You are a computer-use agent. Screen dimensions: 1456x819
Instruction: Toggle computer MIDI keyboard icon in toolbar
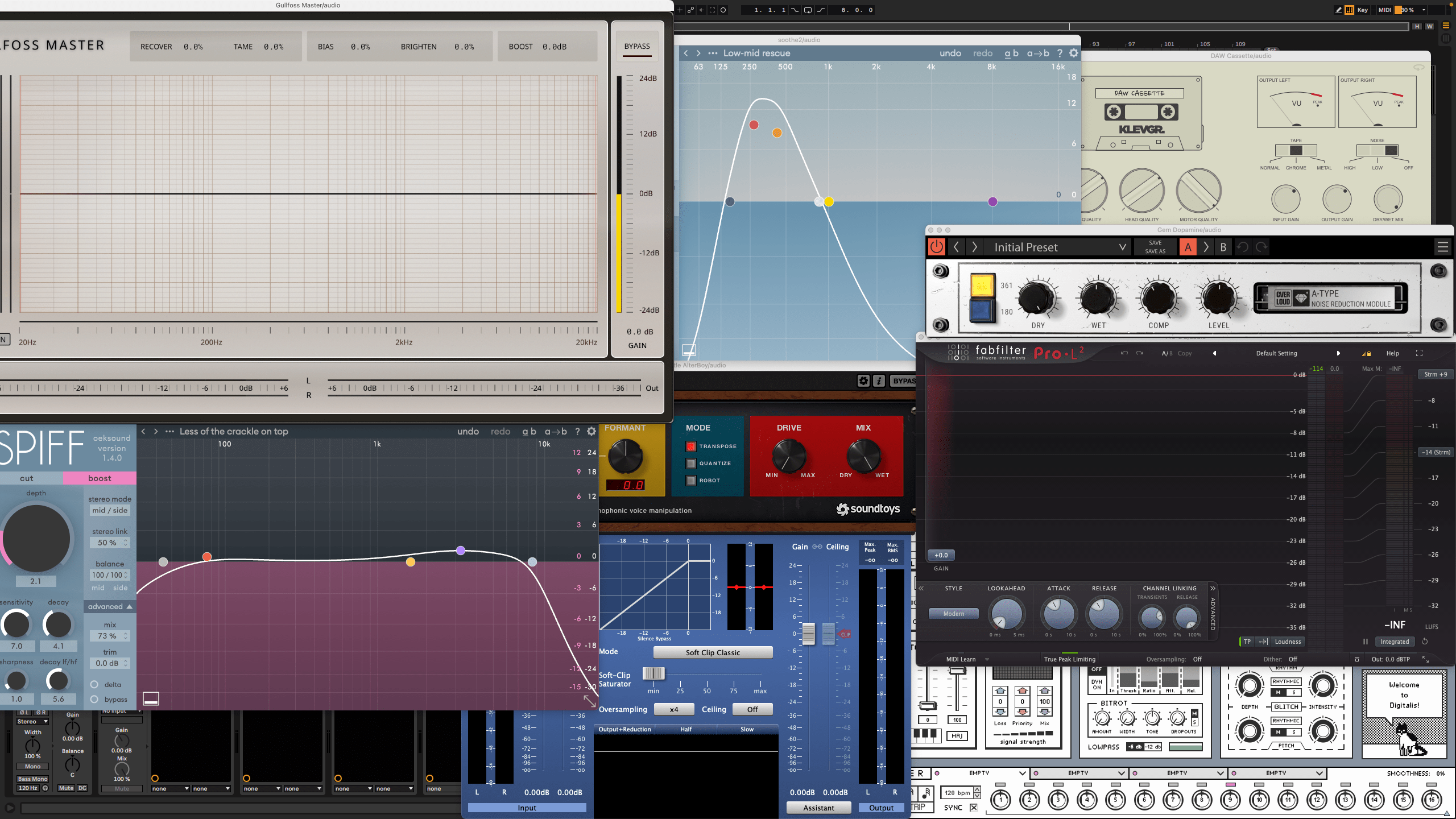(x=1349, y=10)
